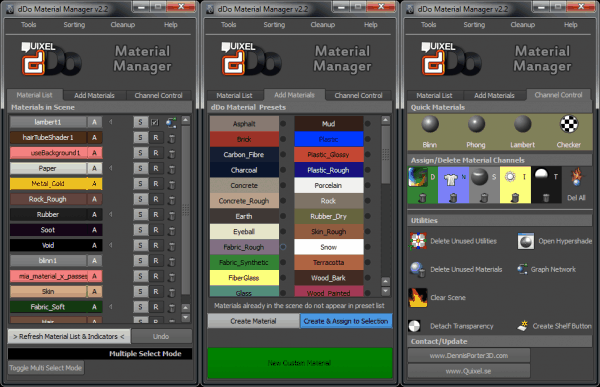Expand the arrow beside lambert1 row

111,122
